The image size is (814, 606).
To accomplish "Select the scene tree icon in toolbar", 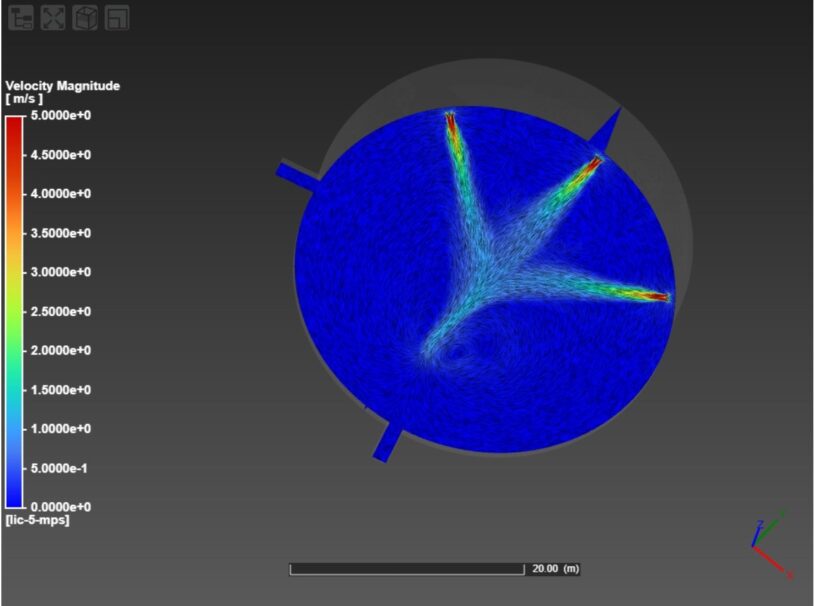I will pos(19,17).
